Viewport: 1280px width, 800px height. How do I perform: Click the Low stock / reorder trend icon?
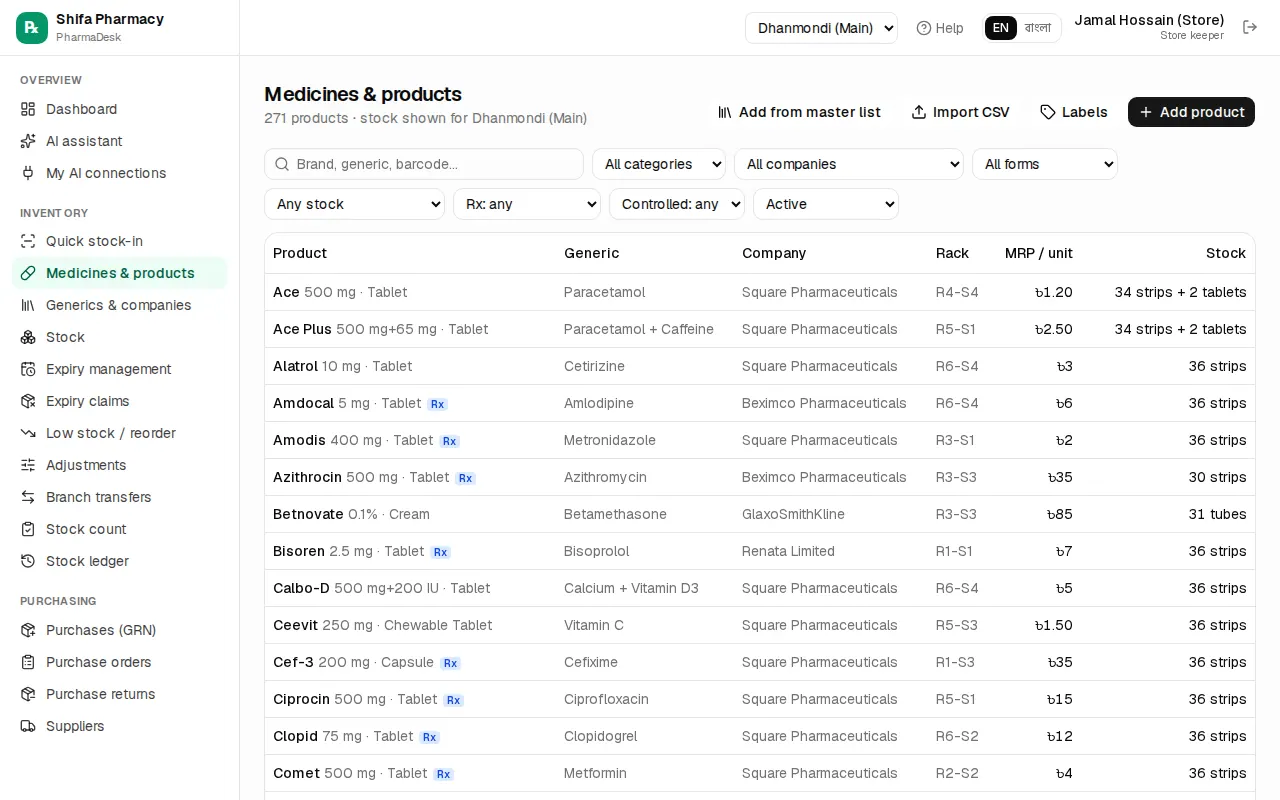[x=28, y=433]
